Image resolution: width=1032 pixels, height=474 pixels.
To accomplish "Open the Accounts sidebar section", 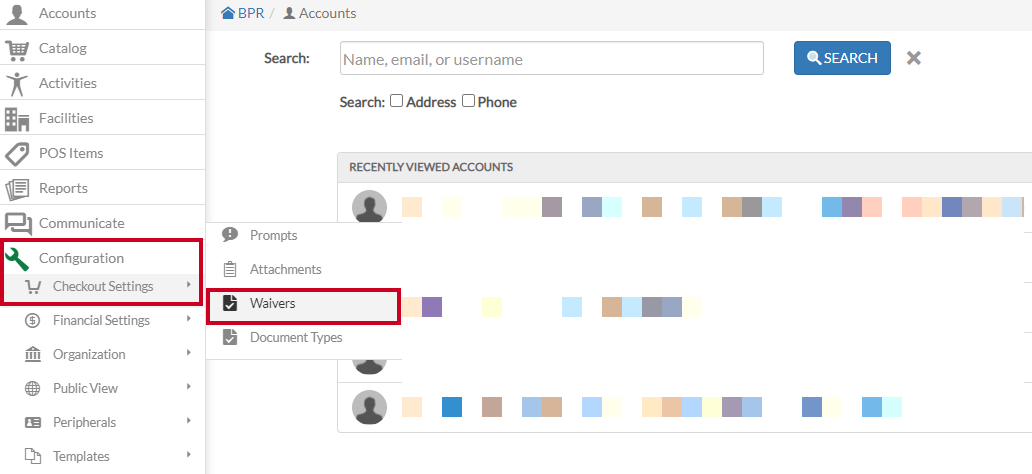I will tap(102, 13).
